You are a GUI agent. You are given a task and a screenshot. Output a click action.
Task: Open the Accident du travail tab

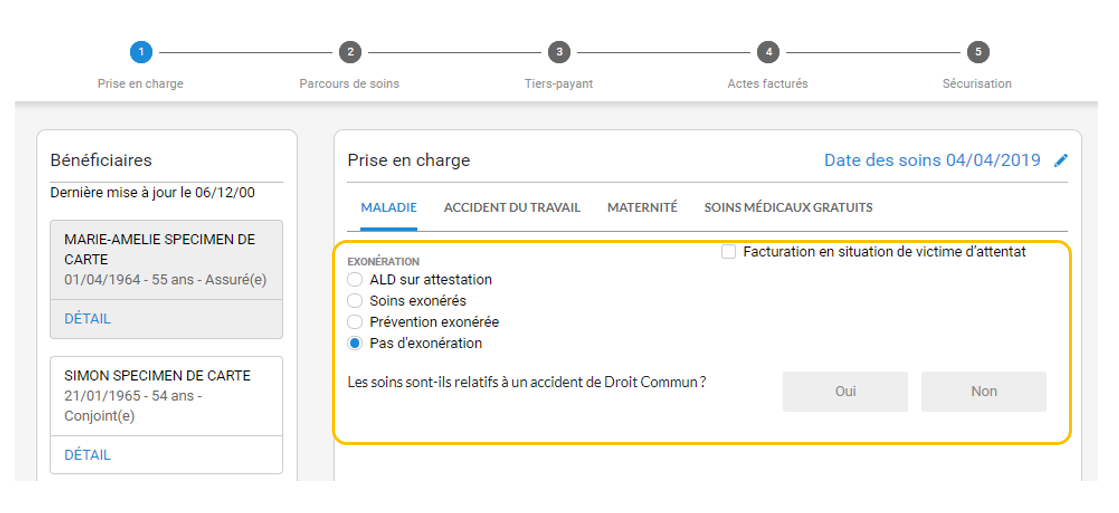[x=512, y=208]
